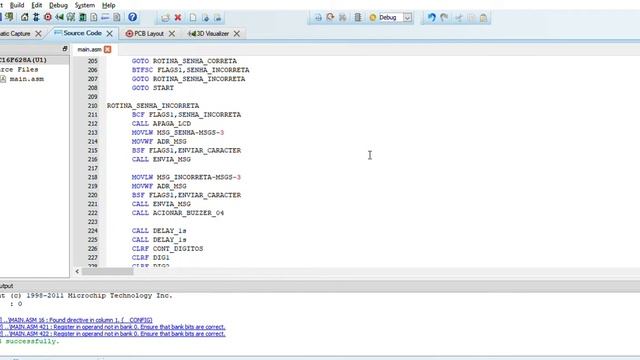
Task: Click the red X remove-file icon
Action: click(x=178, y=18)
